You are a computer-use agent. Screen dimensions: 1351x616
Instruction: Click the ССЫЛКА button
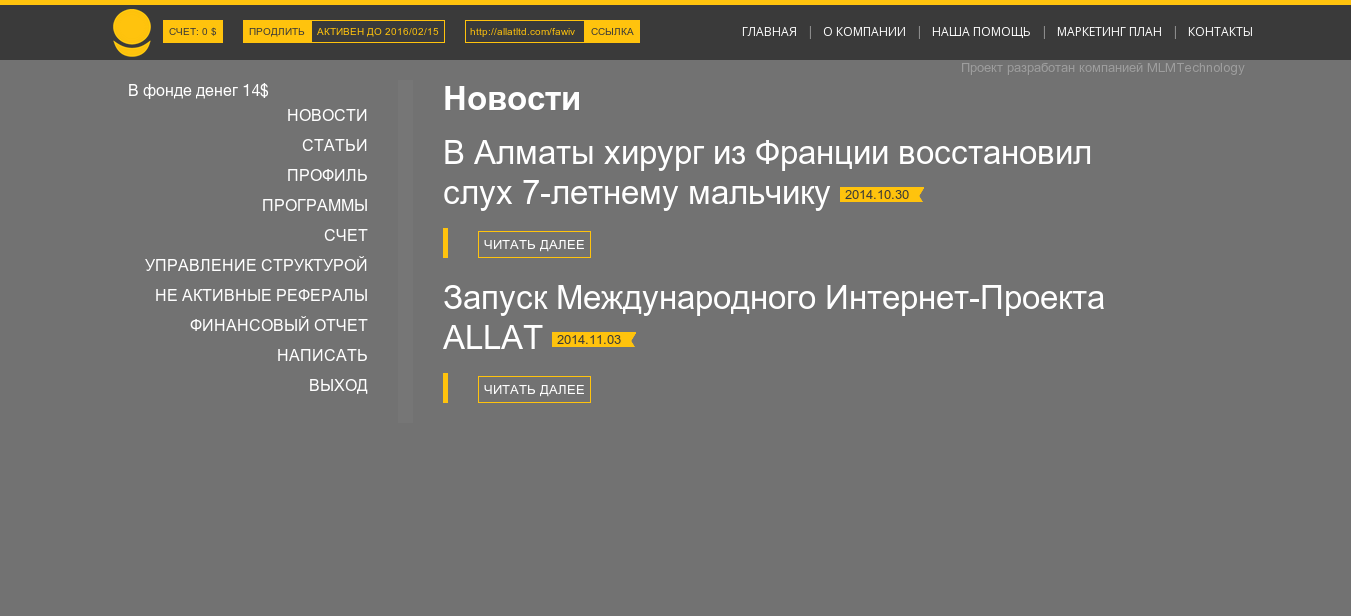tap(612, 32)
